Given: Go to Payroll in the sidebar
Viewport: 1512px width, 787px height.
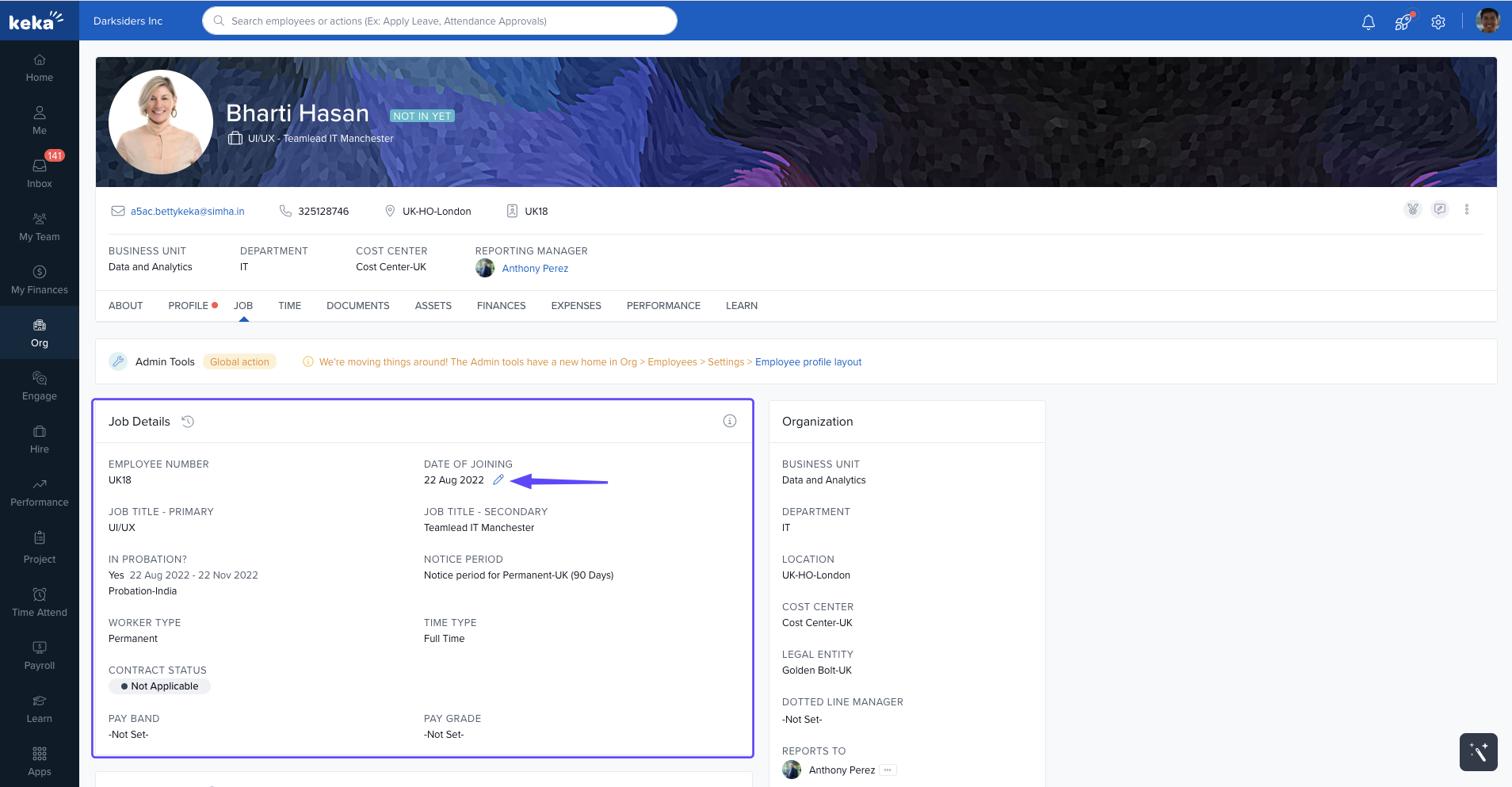Looking at the screenshot, I should pos(40,655).
